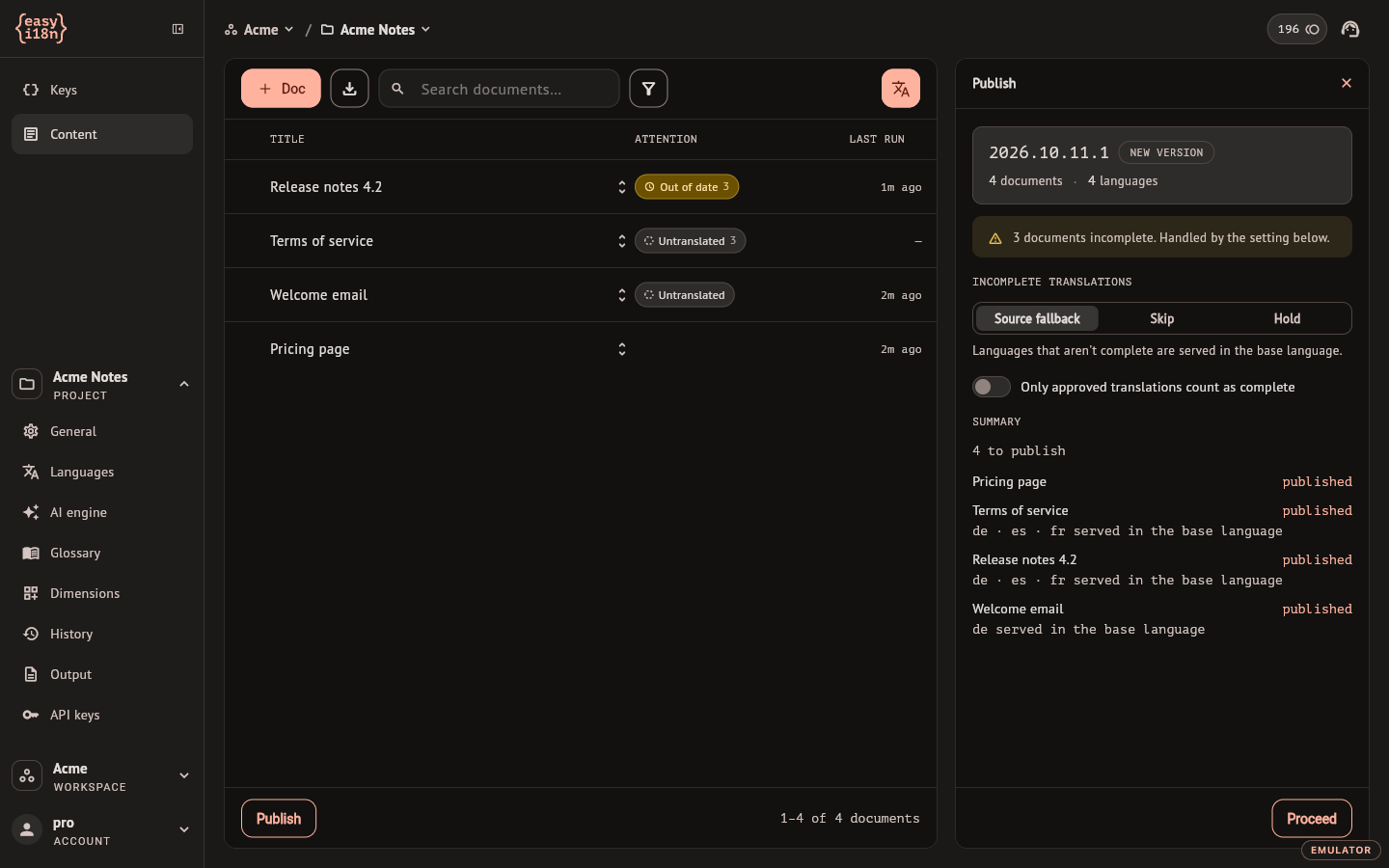Open the API keys page

pyautogui.click(x=102, y=715)
